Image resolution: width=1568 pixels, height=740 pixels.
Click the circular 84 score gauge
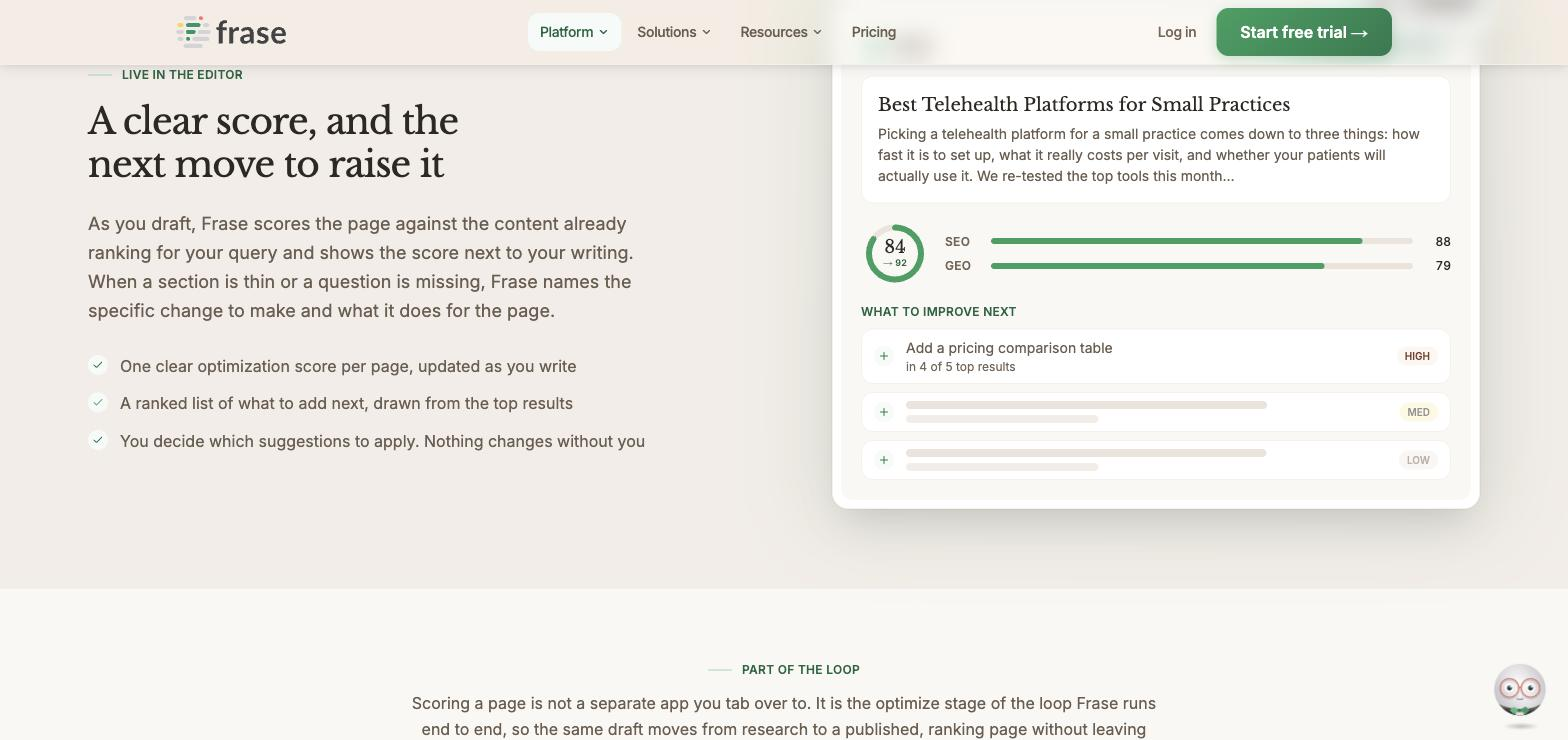point(895,253)
